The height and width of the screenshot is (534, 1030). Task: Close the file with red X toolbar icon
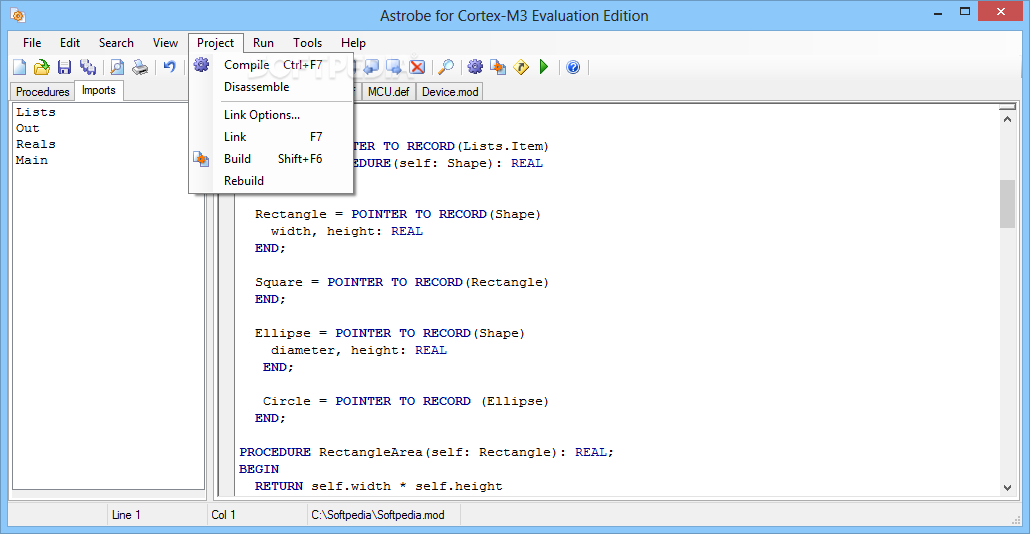(417, 67)
